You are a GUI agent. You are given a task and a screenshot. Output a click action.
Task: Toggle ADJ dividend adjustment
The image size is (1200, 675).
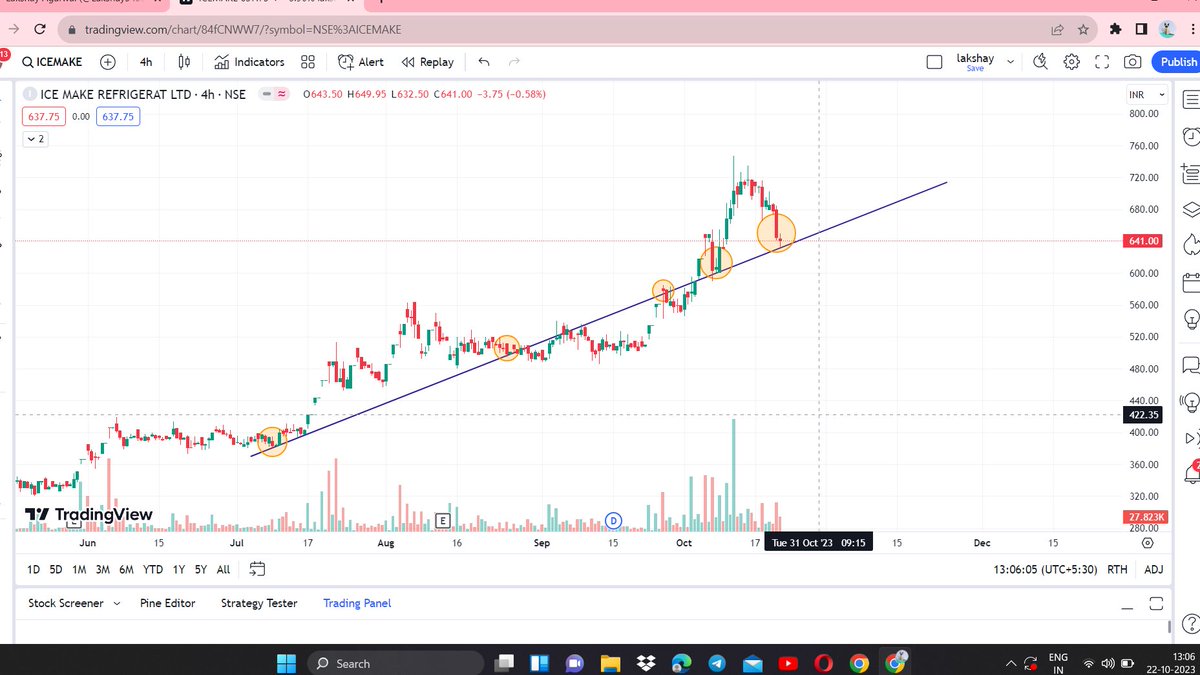[1153, 570]
